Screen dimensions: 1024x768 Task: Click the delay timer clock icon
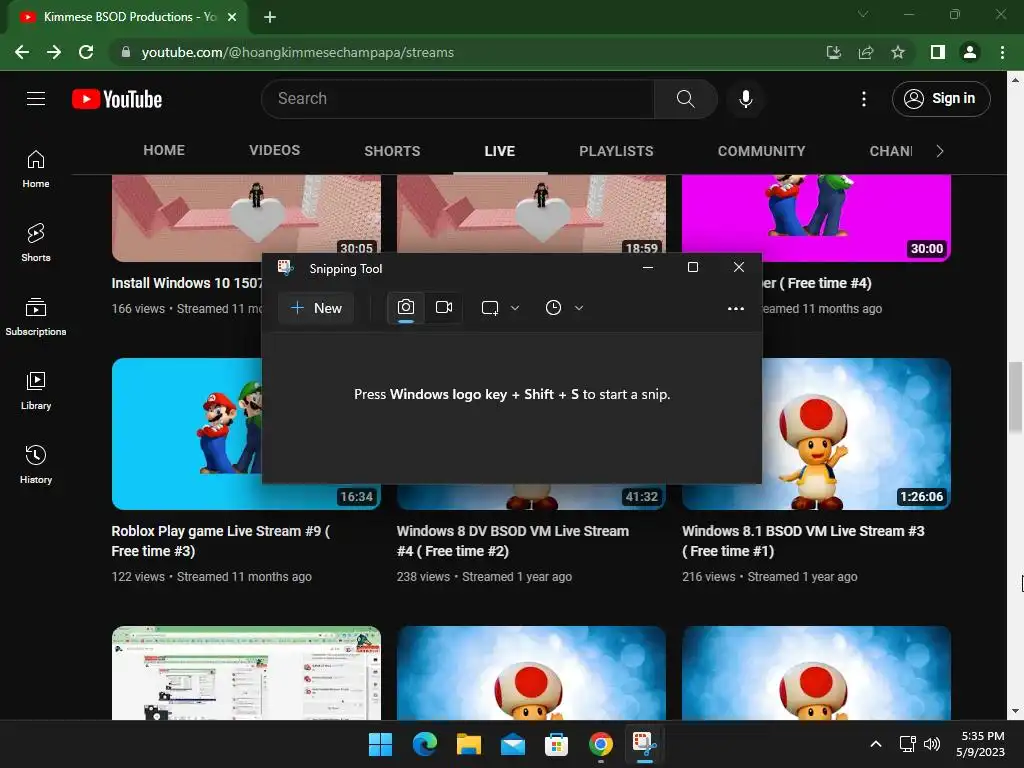(553, 308)
